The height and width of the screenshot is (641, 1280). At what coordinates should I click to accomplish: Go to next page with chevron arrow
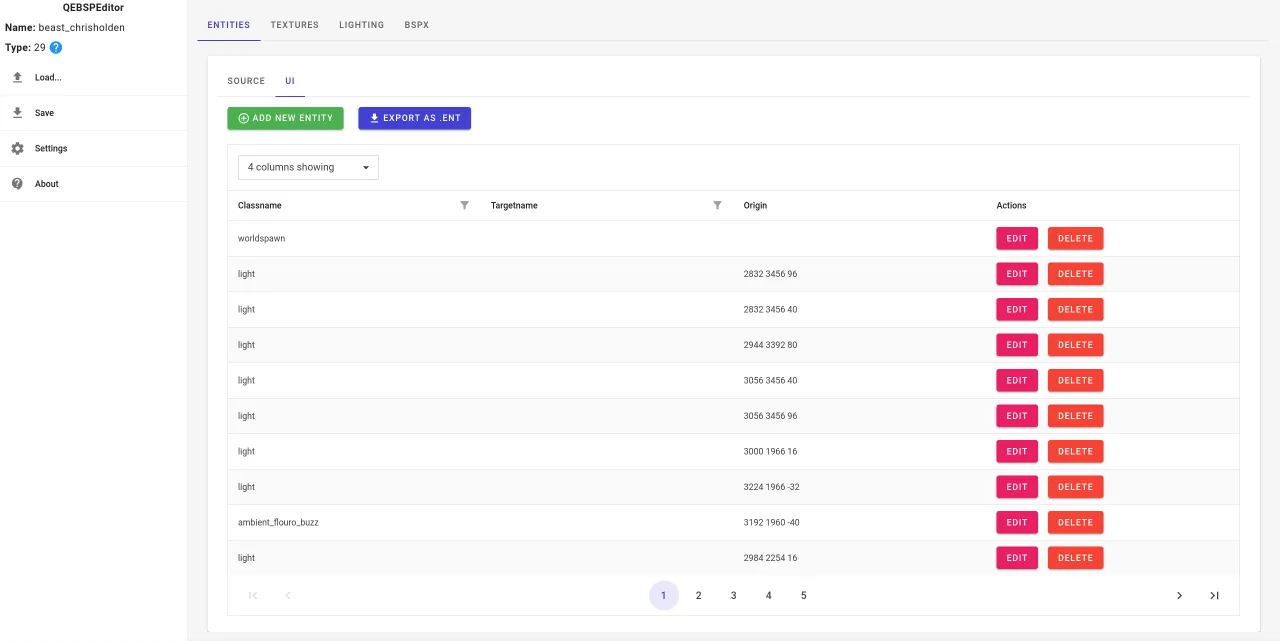click(x=1179, y=595)
